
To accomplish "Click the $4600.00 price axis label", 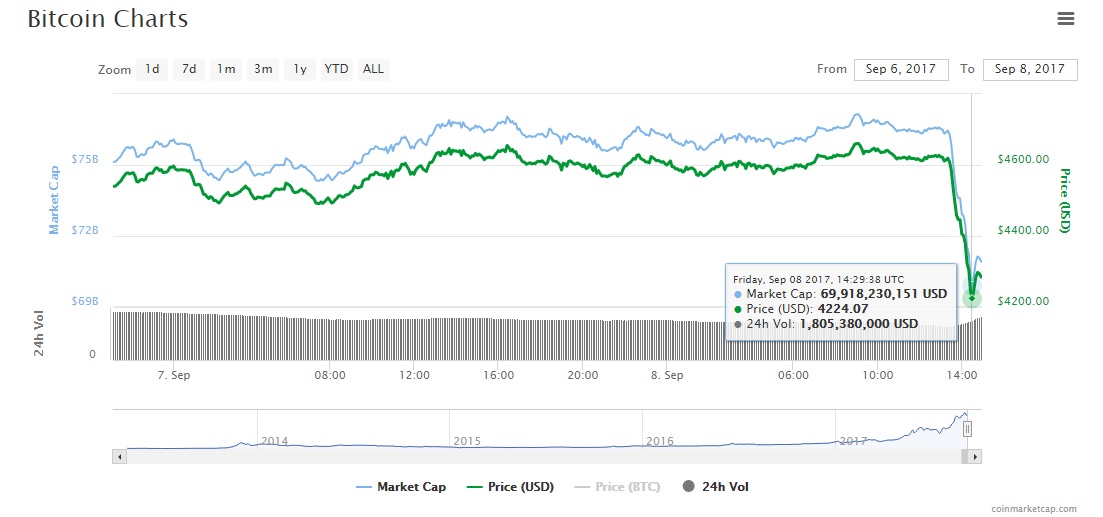I will click(x=1024, y=159).
